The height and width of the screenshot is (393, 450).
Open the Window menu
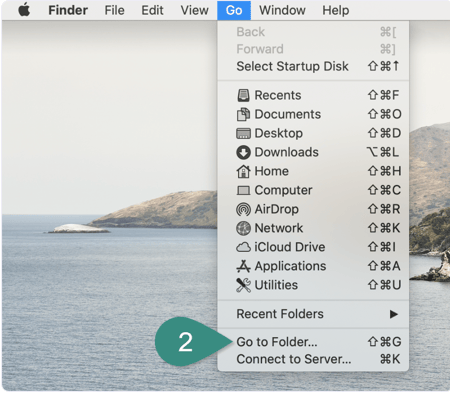(282, 10)
